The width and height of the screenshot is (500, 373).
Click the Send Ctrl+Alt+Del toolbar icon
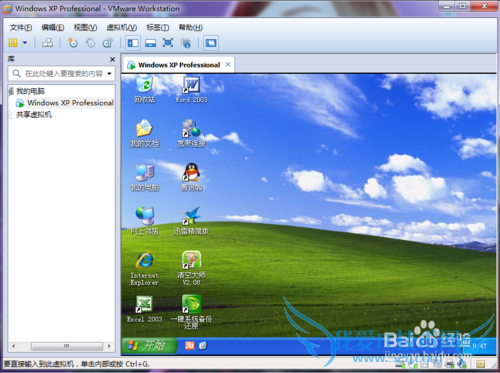click(47, 43)
